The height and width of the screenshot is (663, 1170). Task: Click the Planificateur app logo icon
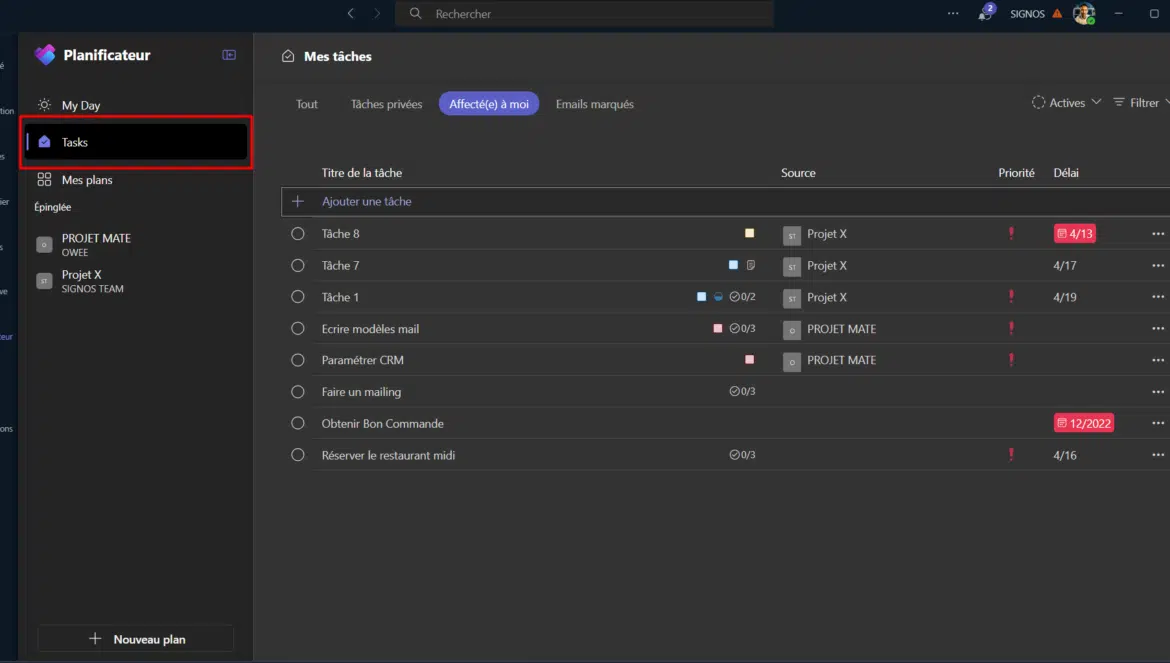(45, 55)
